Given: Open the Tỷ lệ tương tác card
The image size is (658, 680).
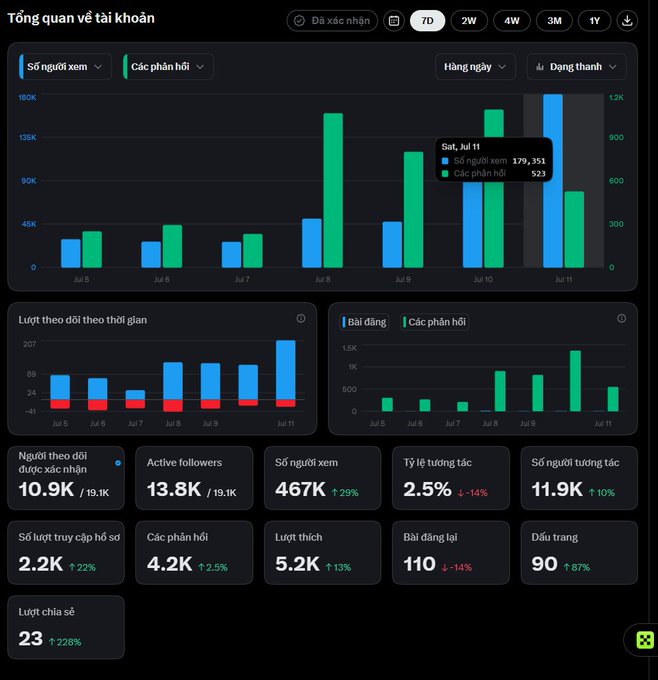Looking at the screenshot, I should (451, 477).
